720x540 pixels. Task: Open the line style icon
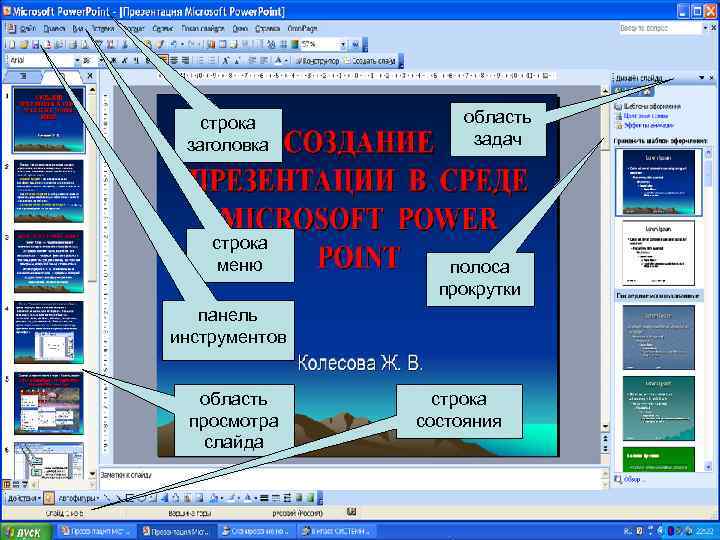(x=264, y=498)
